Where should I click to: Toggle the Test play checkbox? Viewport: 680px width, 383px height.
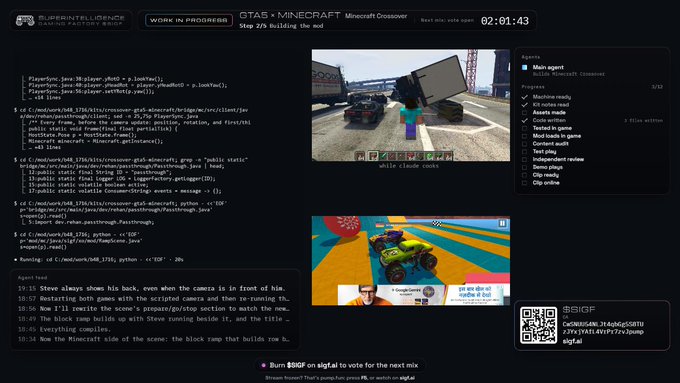point(524,152)
